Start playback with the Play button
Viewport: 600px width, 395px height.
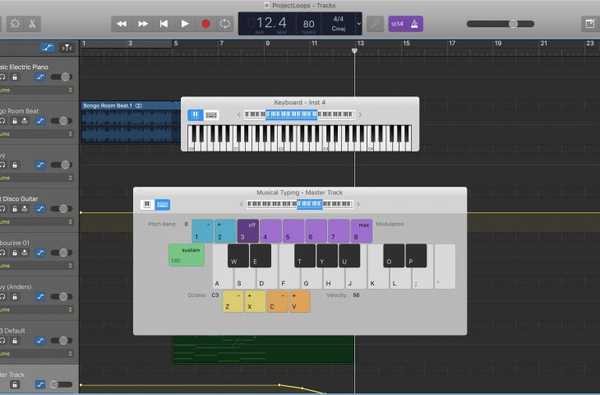[185, 24]
